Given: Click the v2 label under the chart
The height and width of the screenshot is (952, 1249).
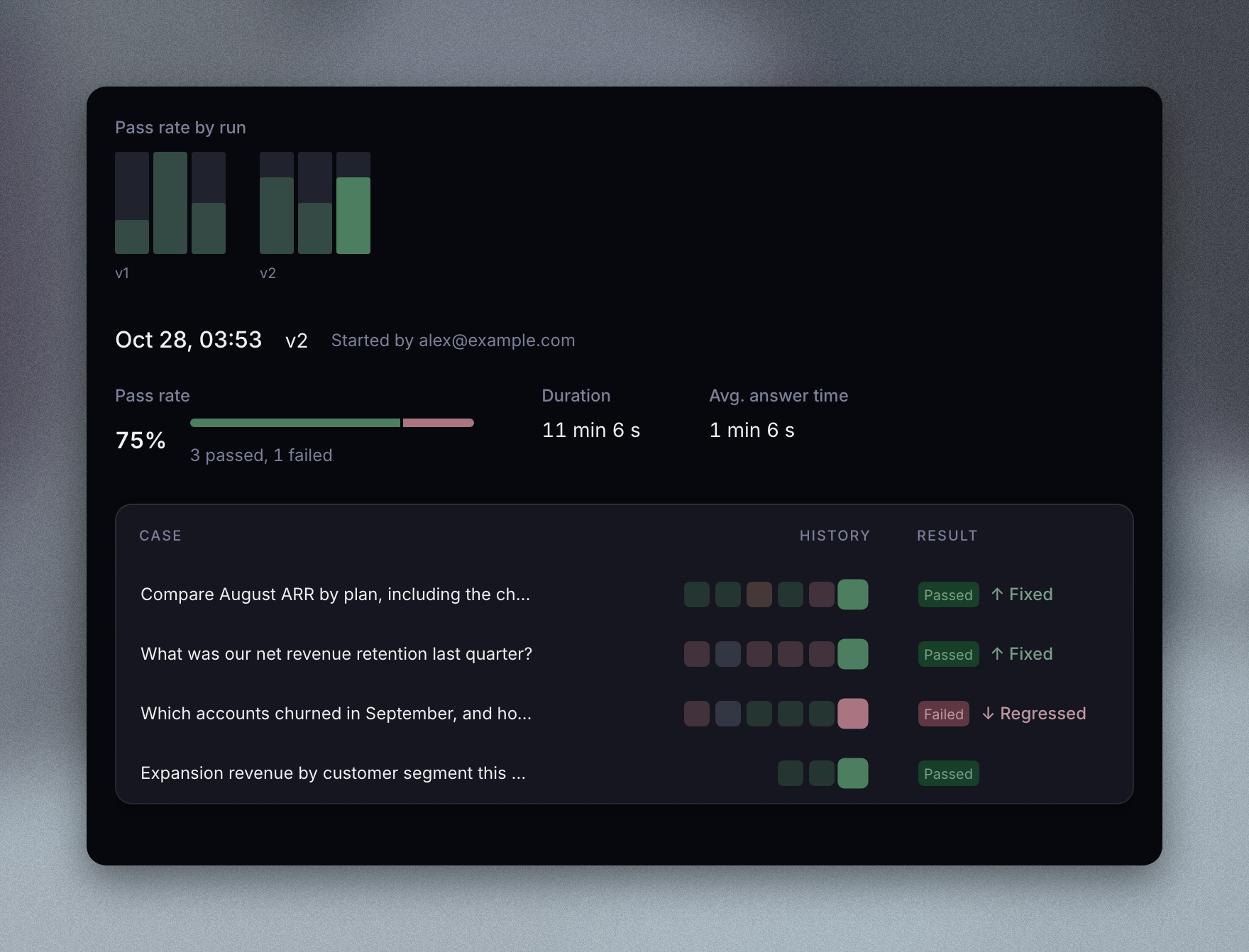Looking at the screenshot, I should [x=268, y=273].
